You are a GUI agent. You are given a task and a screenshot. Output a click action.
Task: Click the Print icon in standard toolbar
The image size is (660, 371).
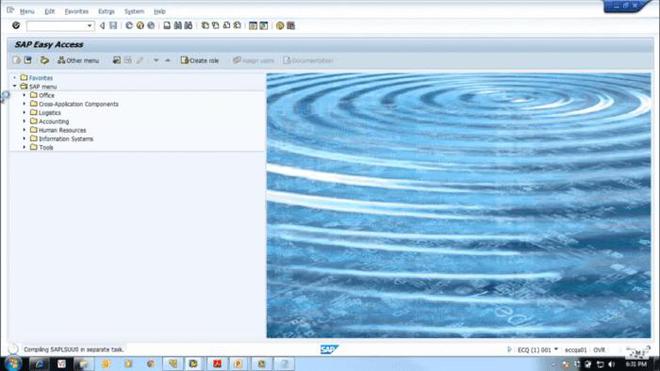pos(167,26)
